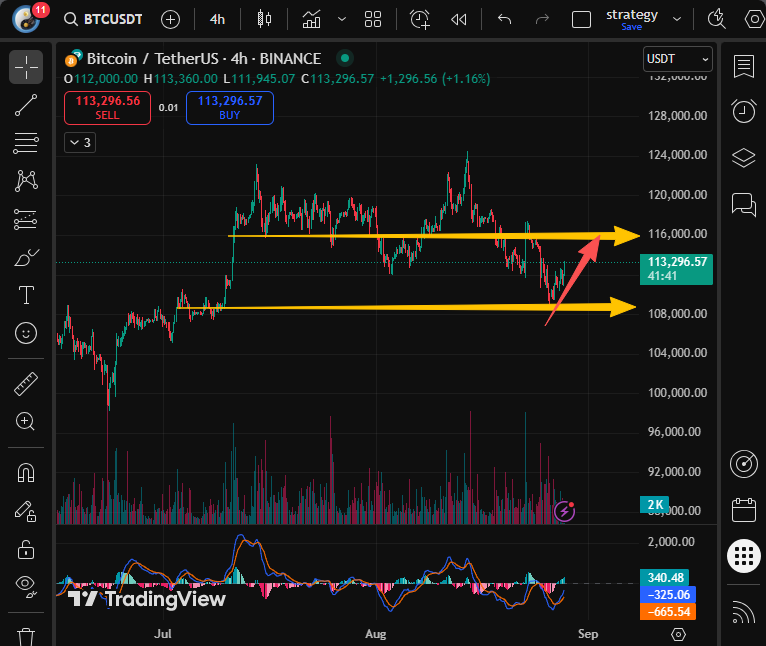Open the Chats speech bubble panel

(x=744, y=204)
